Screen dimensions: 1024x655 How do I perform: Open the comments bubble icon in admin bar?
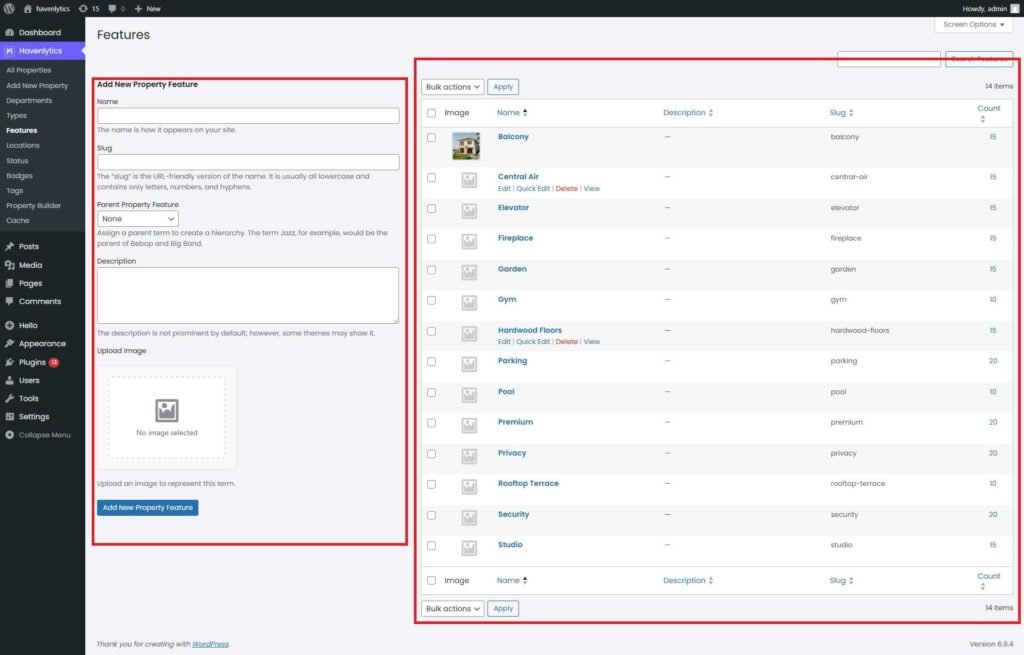(x=112, y=8)
